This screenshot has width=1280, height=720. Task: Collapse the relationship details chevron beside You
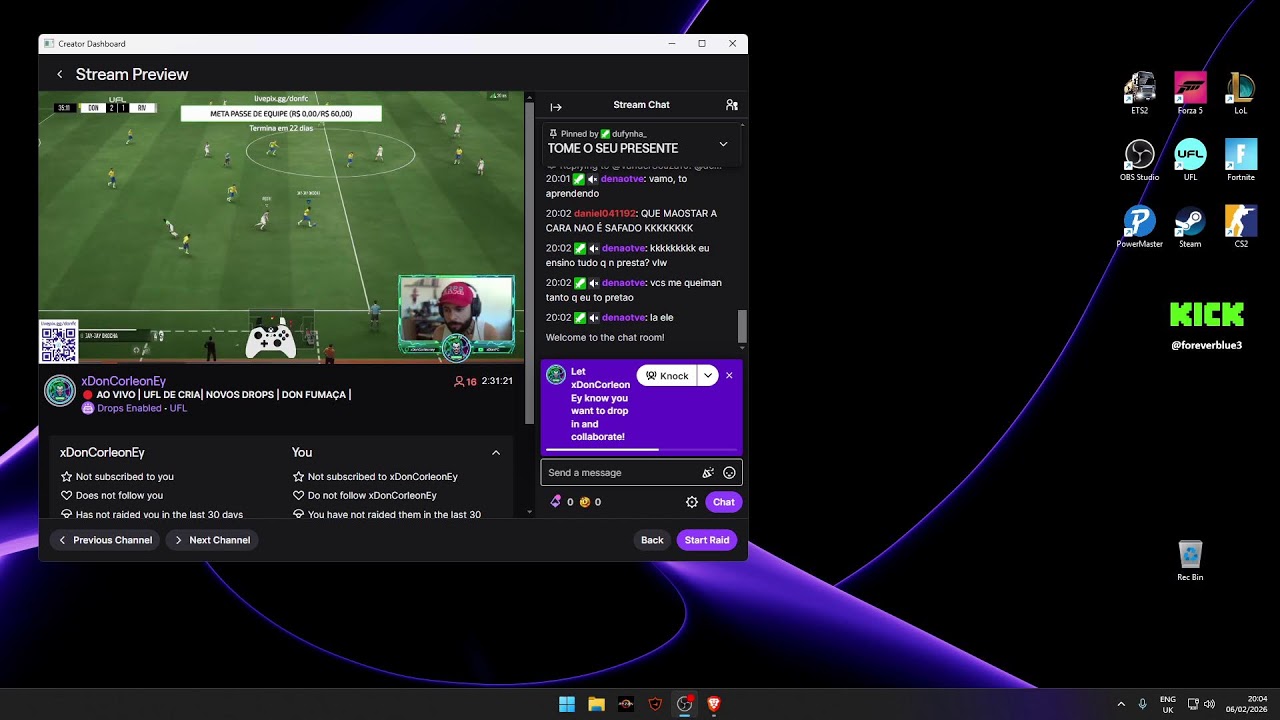click(x=496, y=453)
